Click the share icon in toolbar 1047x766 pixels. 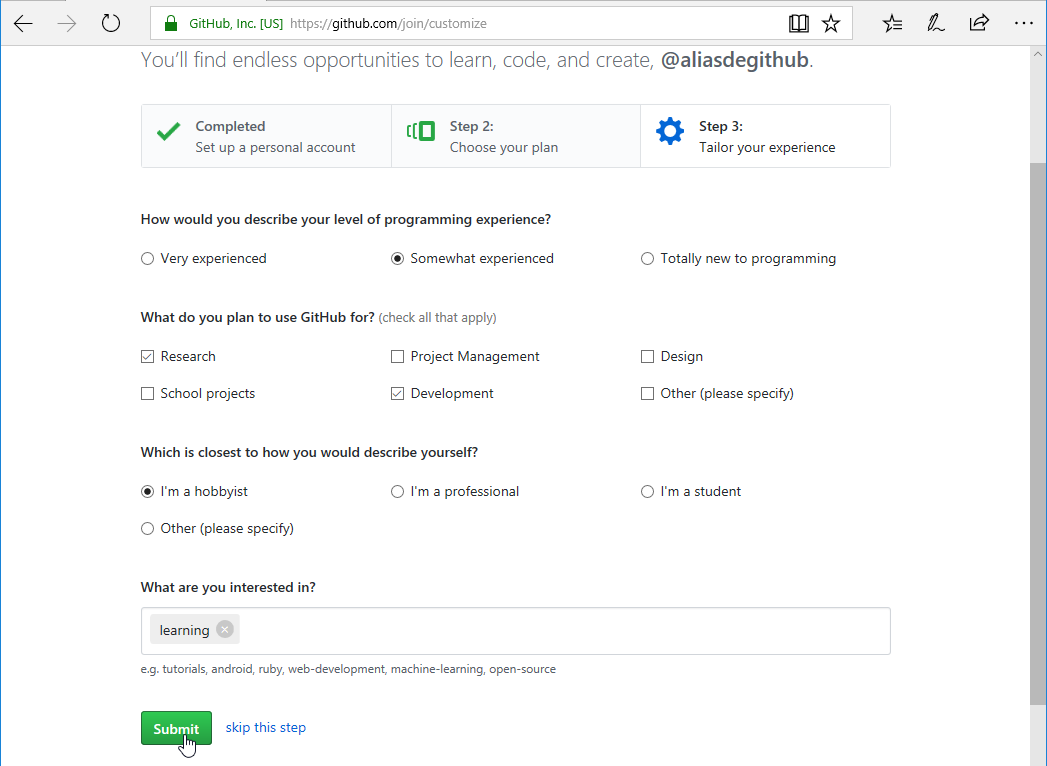coord(979,23)
